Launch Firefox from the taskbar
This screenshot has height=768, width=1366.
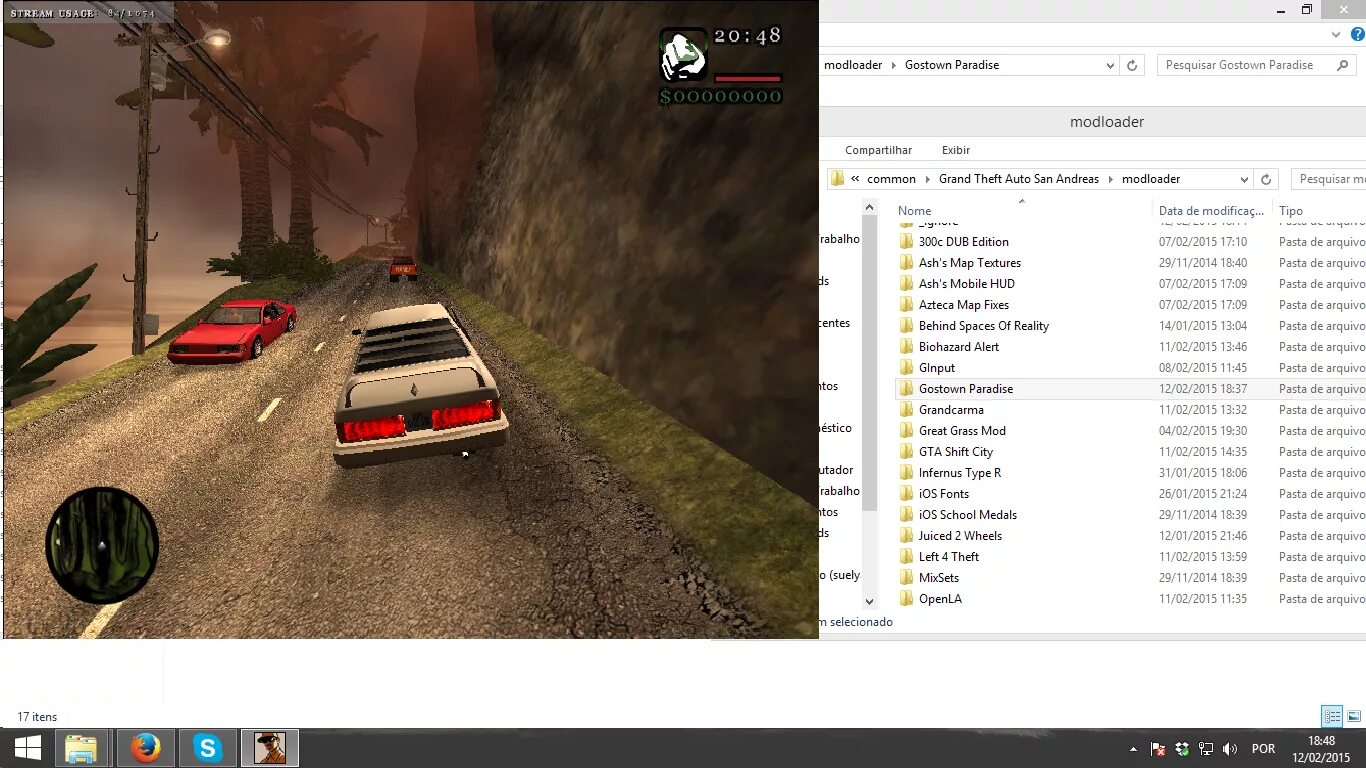(146, 748)
